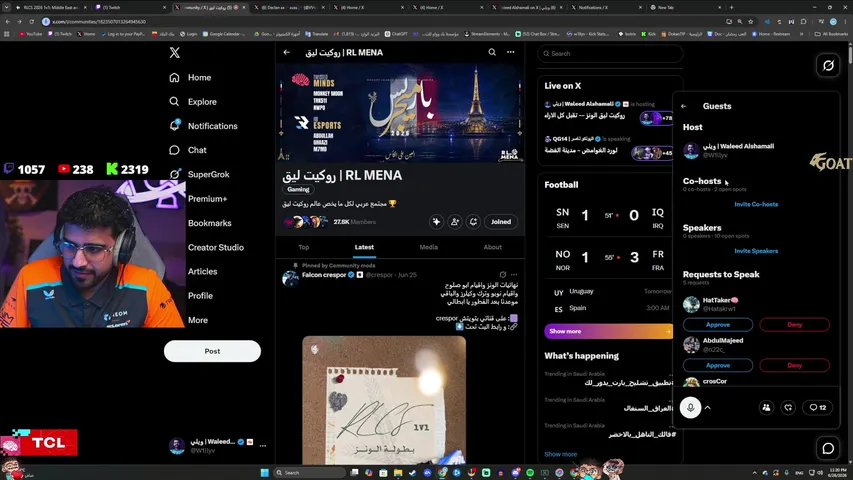The image size is (853, 480).
Task: Go back from the Guests panel
Action: pos(684,106)
